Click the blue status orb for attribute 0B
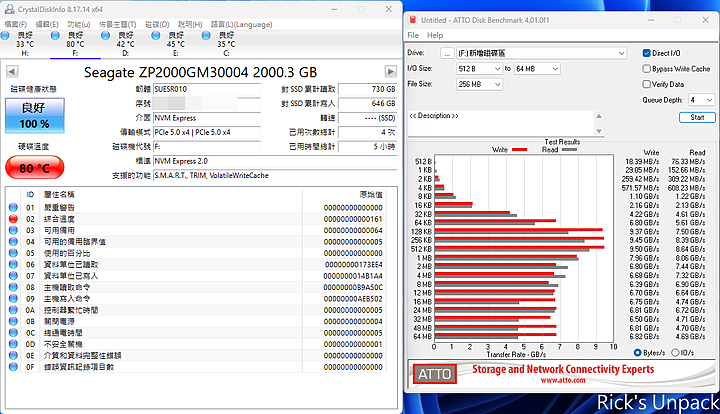The width and height of the screenshot is (720, 414). point(13,321)
